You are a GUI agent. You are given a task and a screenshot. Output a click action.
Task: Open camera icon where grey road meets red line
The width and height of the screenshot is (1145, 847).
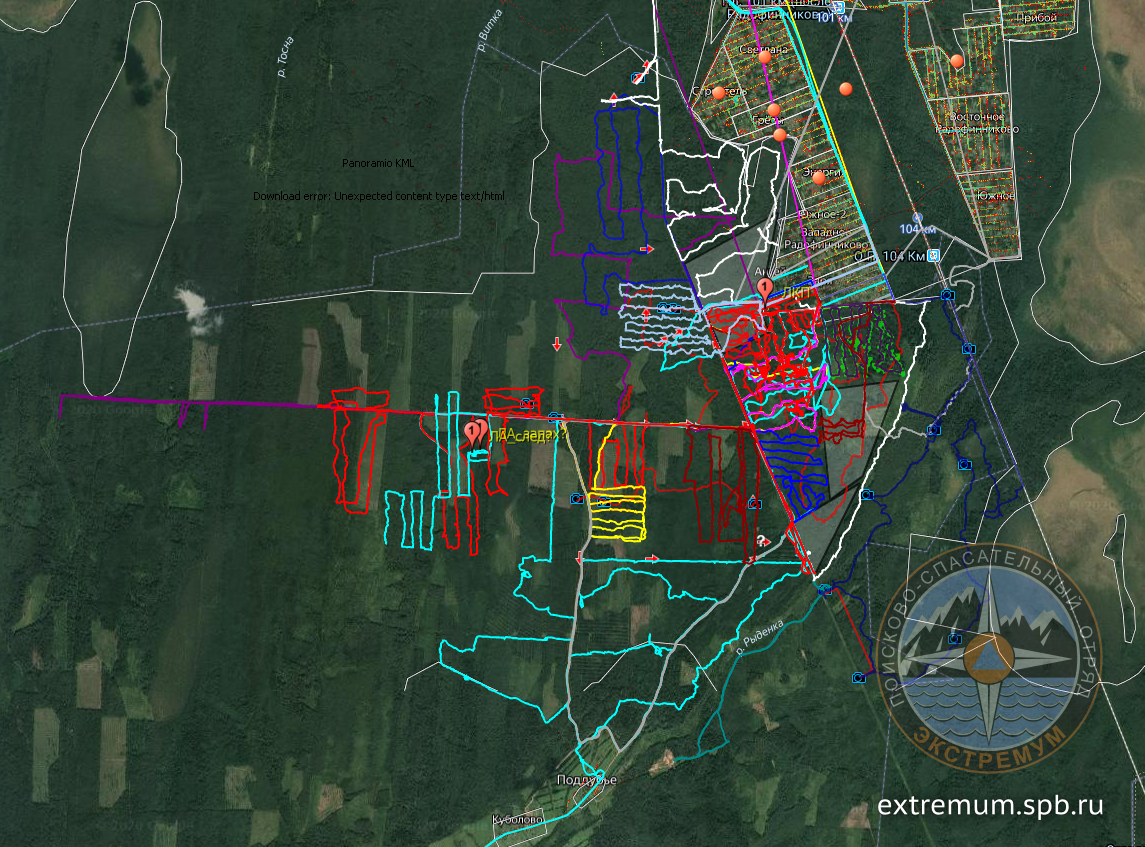click(x=556, y=418)
